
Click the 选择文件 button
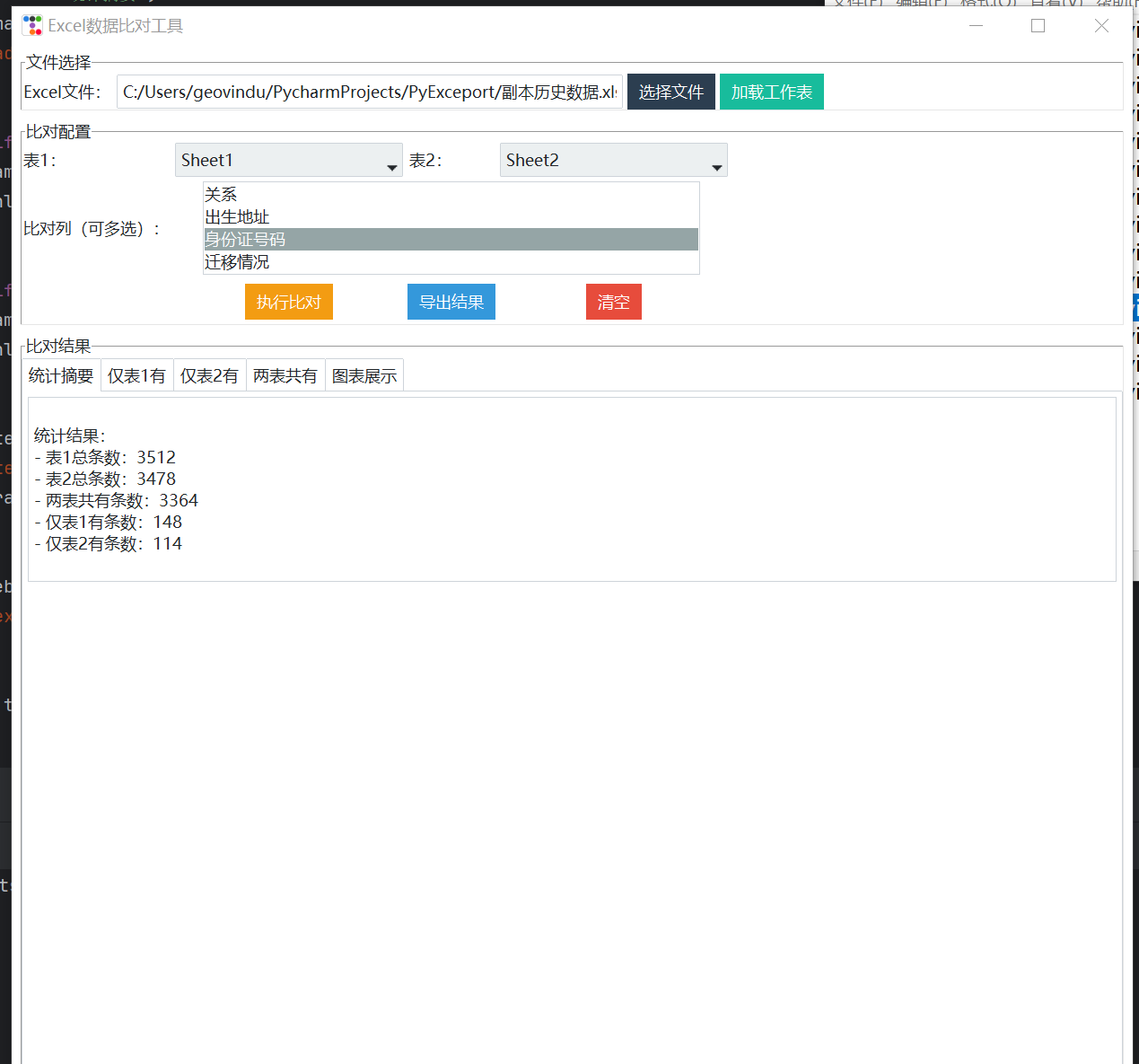pyautogui.click(x=670, y=92)
